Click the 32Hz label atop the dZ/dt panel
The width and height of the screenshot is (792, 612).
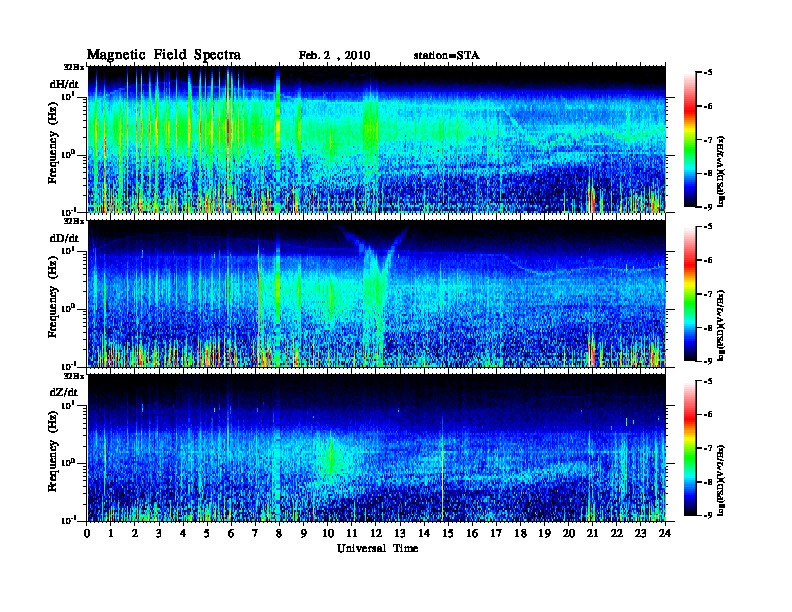click(73, 376)
